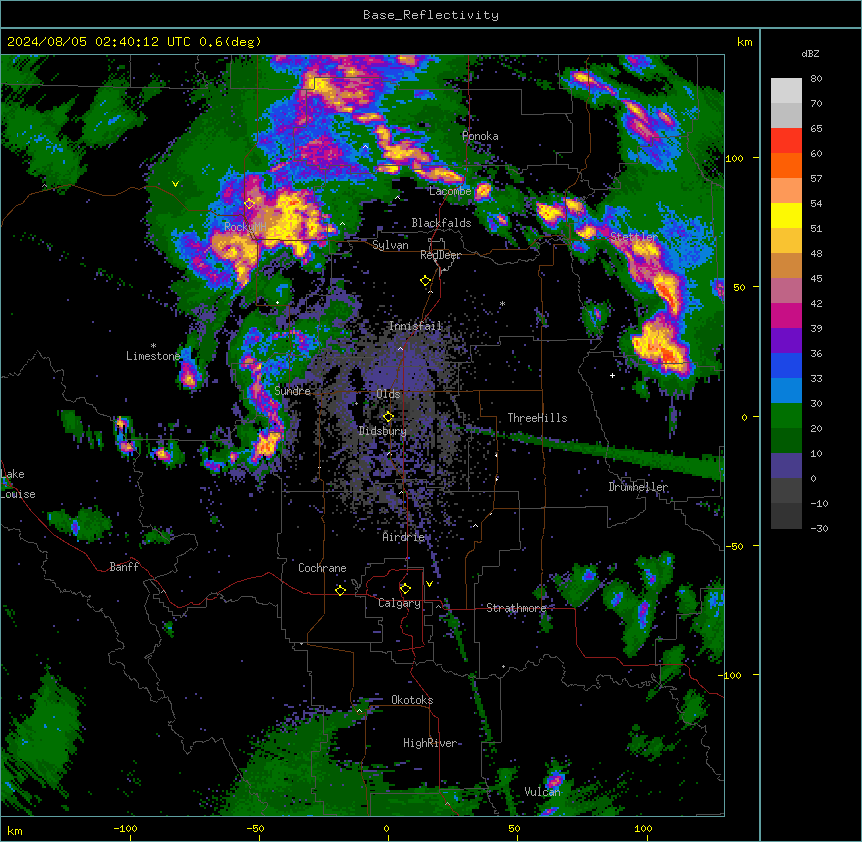Click the km unit label at bottom left

15,831
